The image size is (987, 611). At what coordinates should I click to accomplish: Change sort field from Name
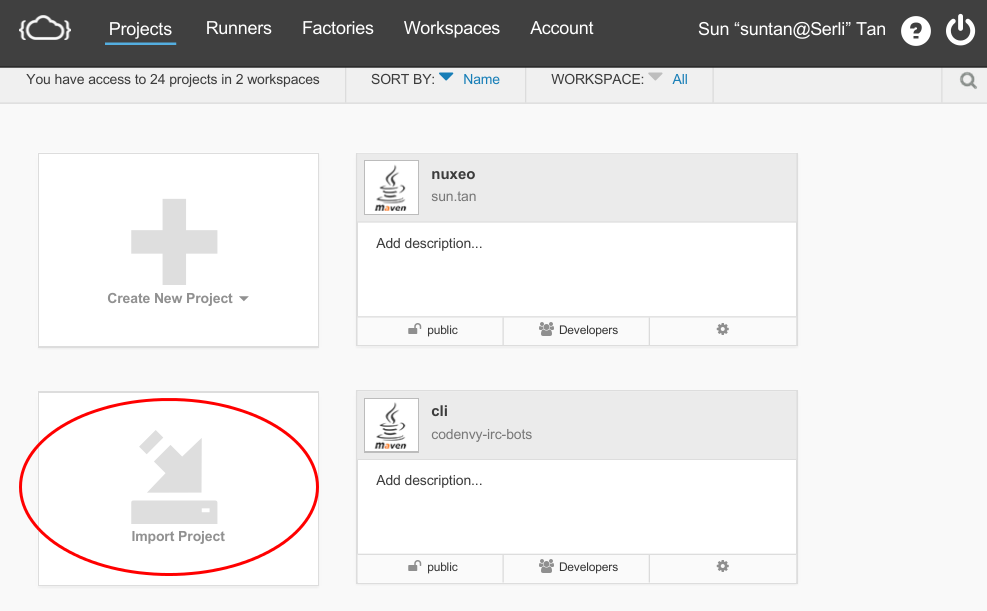(x=481, y=79)
